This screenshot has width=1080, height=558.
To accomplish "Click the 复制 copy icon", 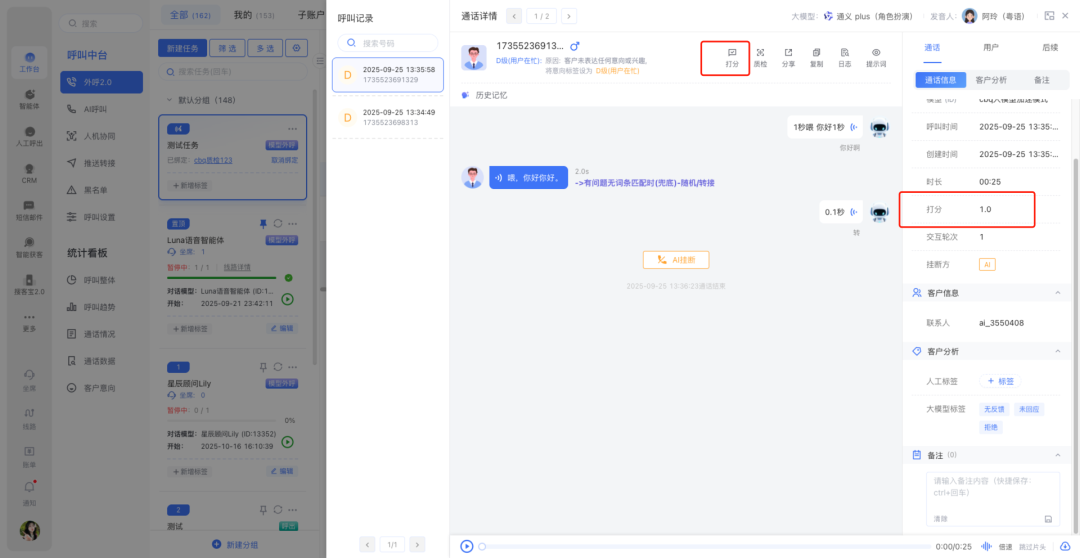I will pyautogui.click(x=817, y=57).
